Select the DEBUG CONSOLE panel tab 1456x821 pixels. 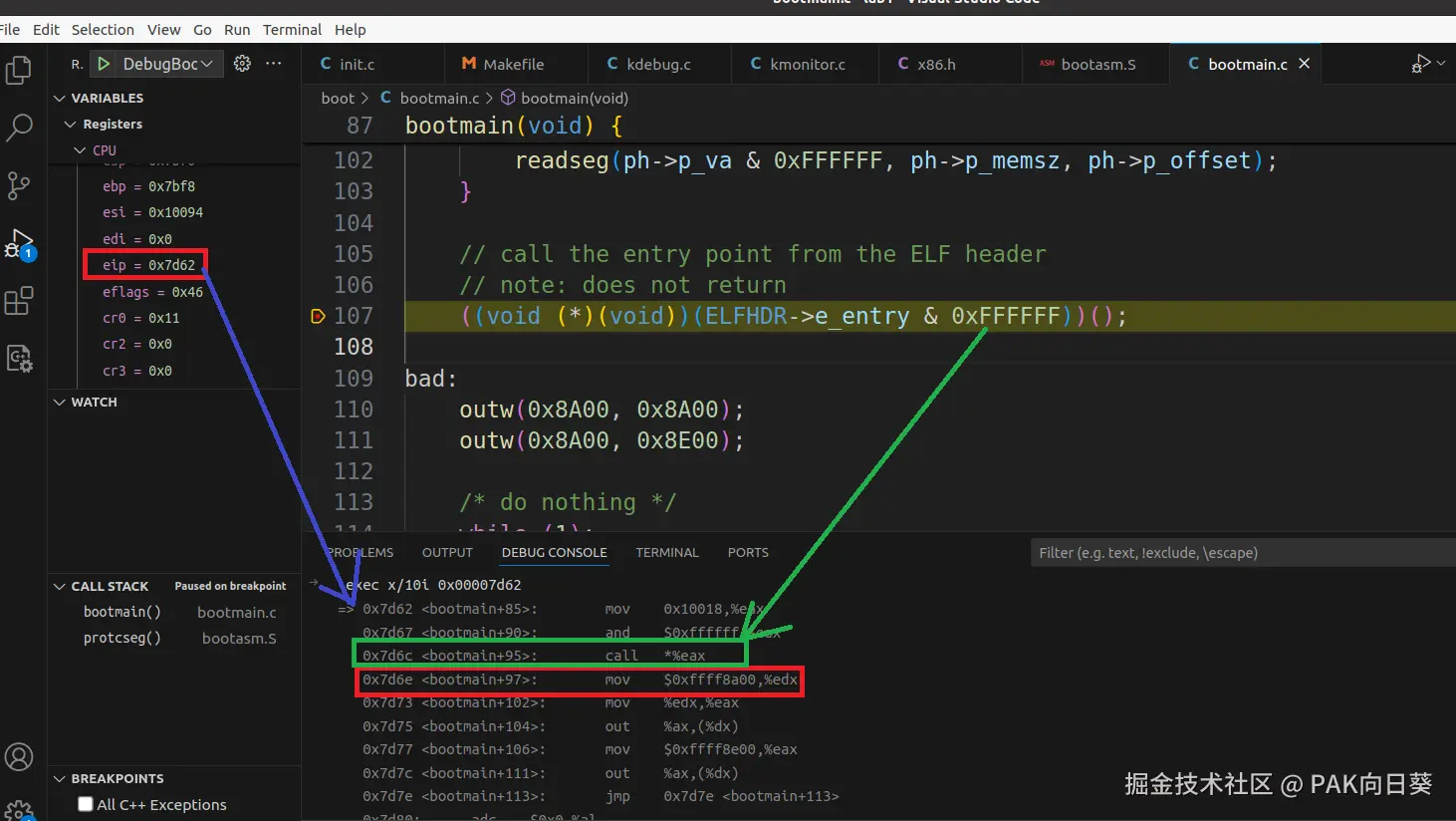(x=555, y=552)
